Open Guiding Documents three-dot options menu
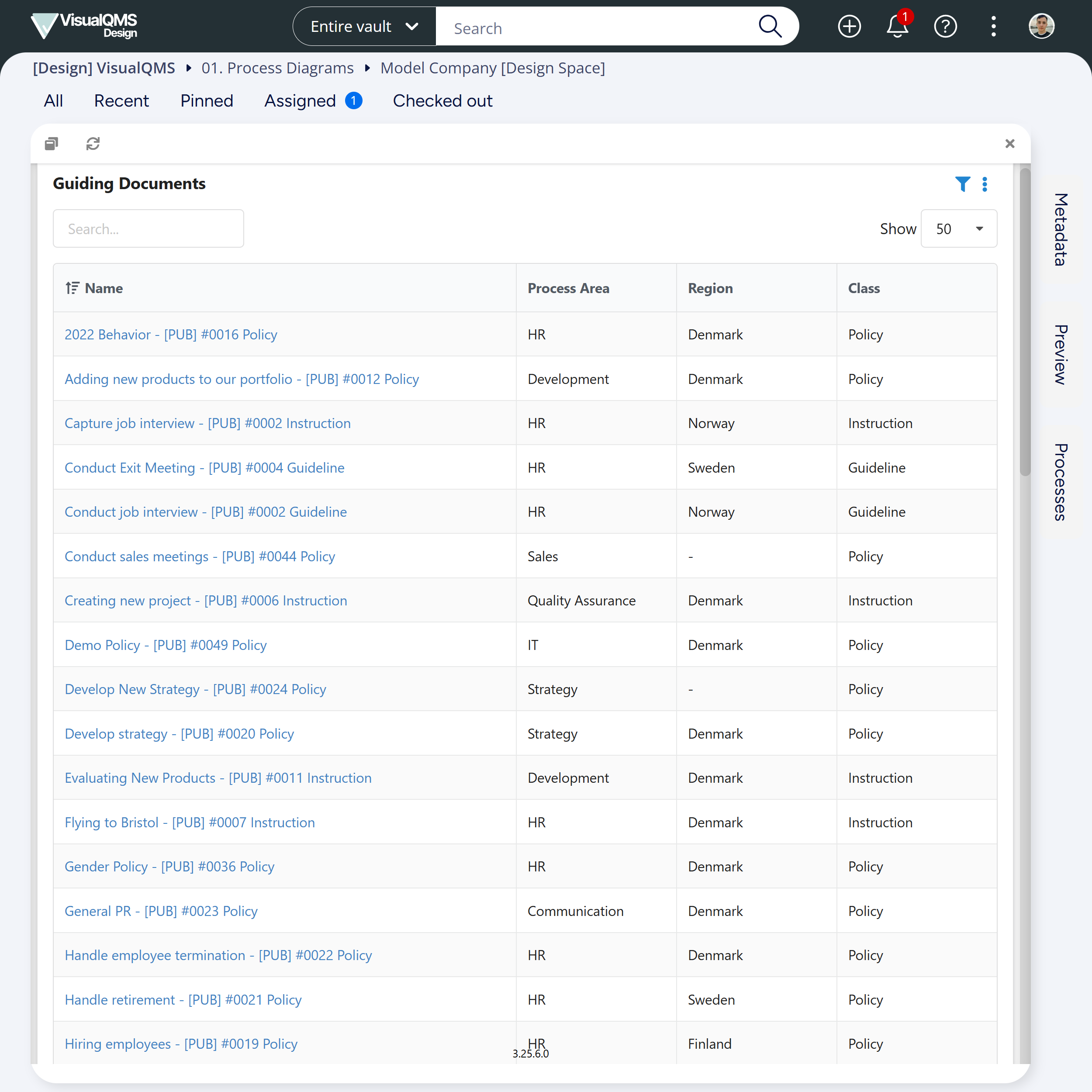 coord(985,184)
